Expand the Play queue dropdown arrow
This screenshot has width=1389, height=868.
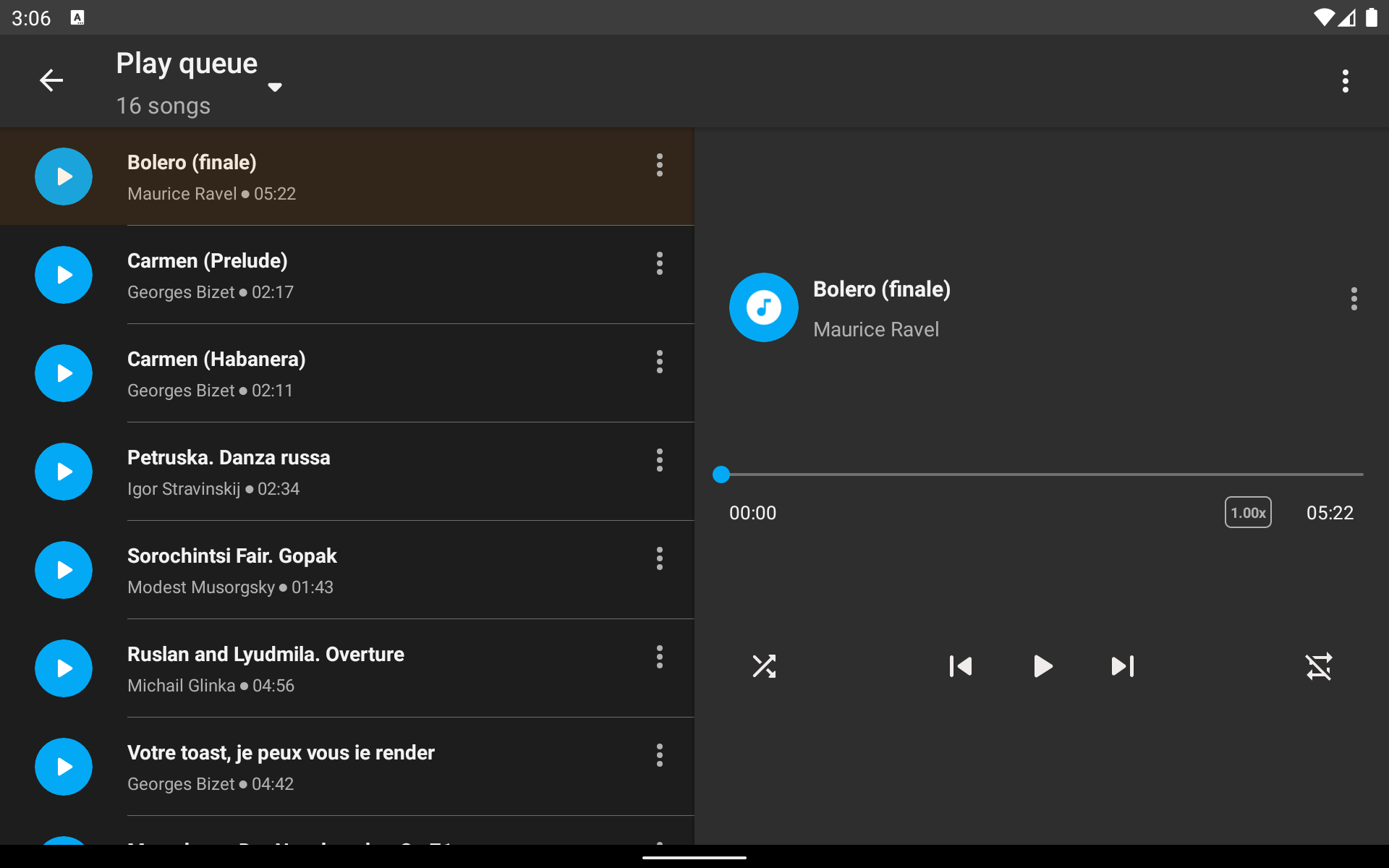[275, 87]
